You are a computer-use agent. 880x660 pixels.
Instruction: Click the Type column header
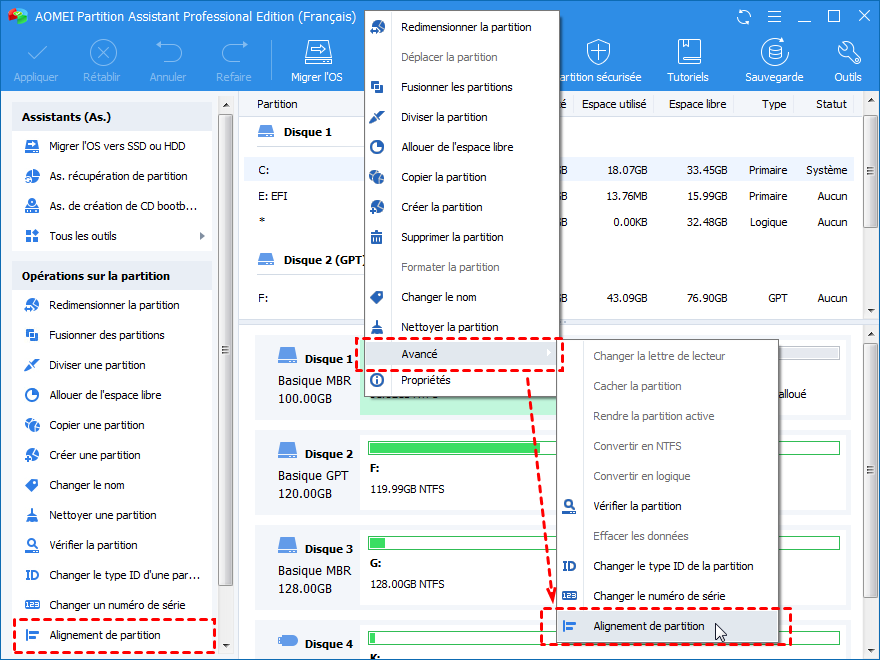773,104
